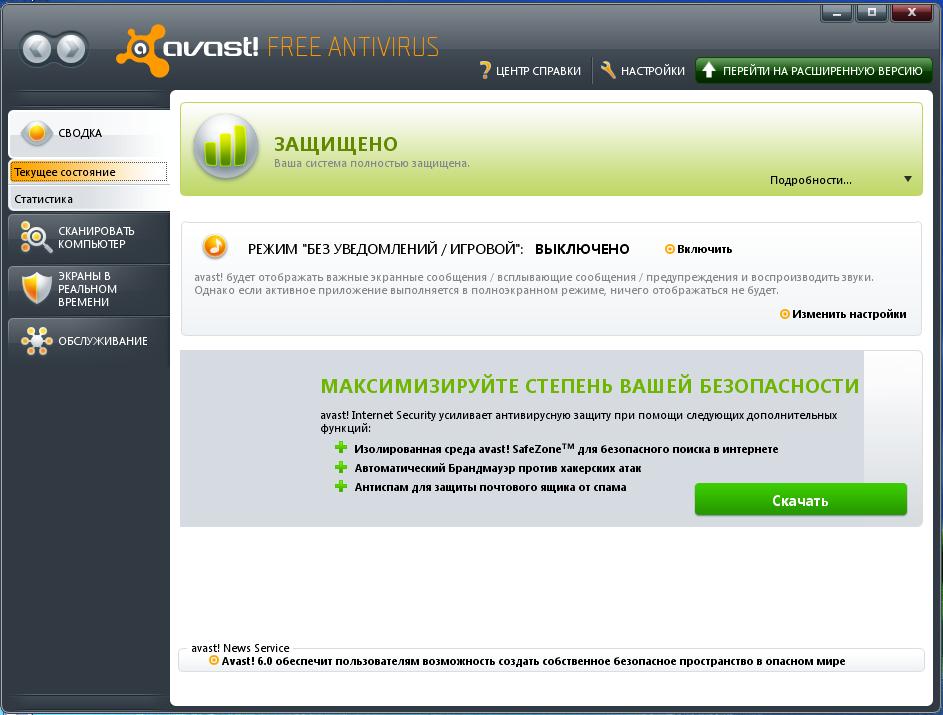The height and width of the screenshot is (715, 943).
Task: Open Центр справки help center
Action: tap(530, 71)
